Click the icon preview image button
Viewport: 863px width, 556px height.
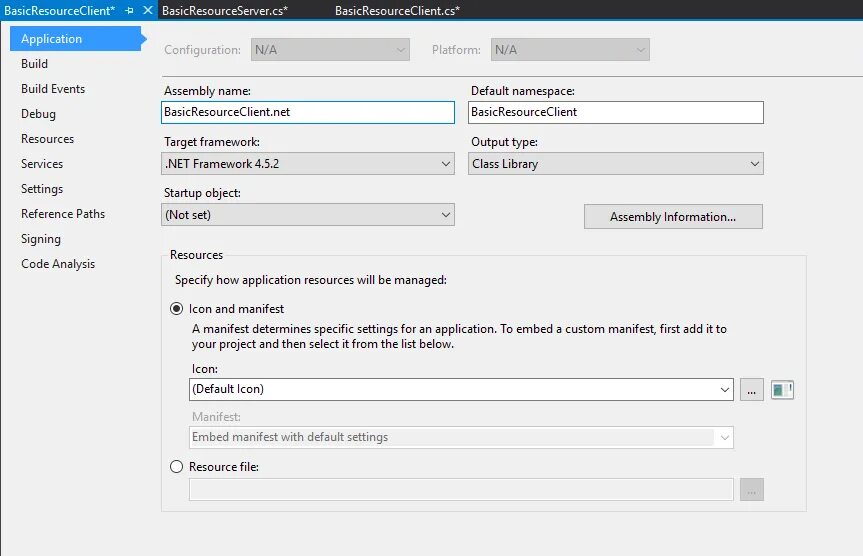(782, 390)
